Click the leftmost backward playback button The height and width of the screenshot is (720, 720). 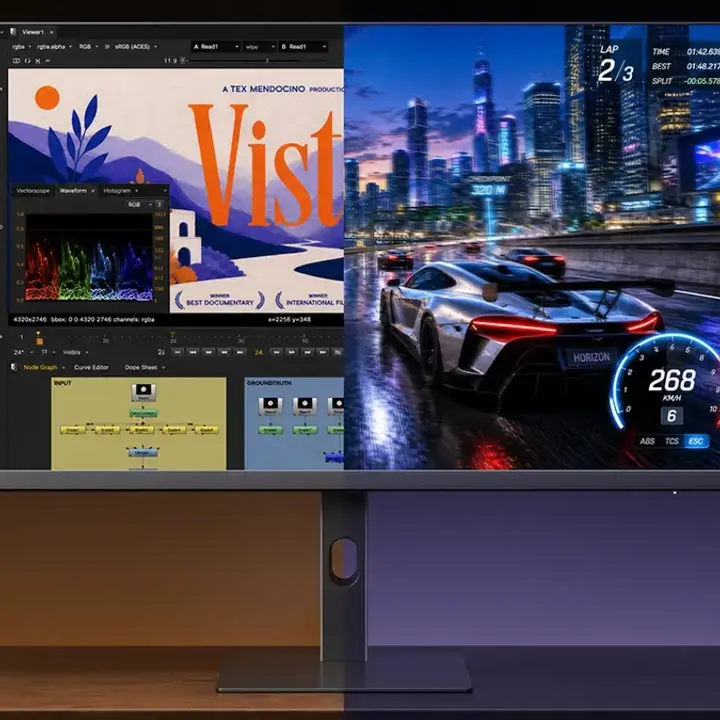(178, 352)
